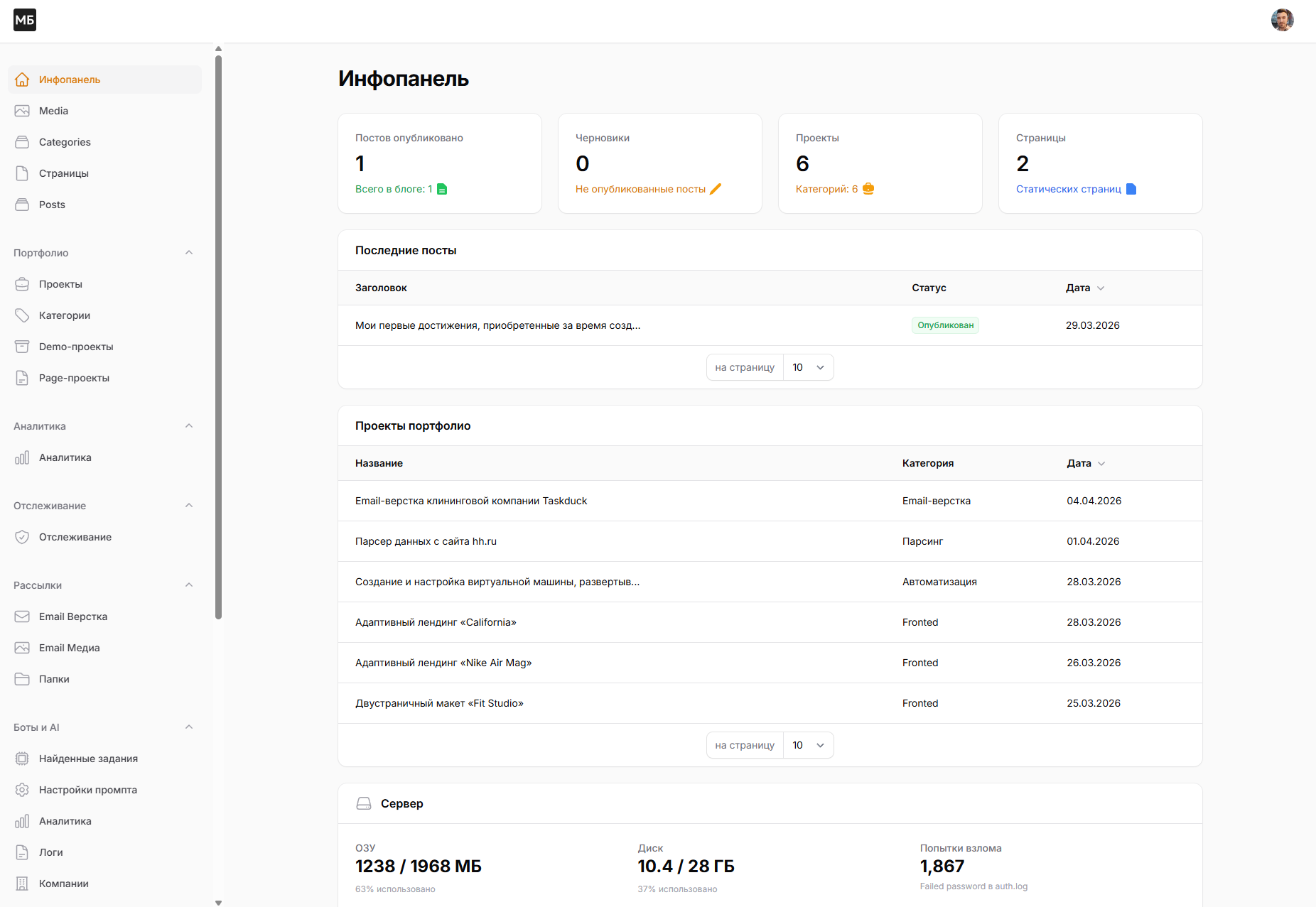Click the chip icon for Найденные задания
The height and width of the screenshot is (907, 1316).
tap(22, 759)
